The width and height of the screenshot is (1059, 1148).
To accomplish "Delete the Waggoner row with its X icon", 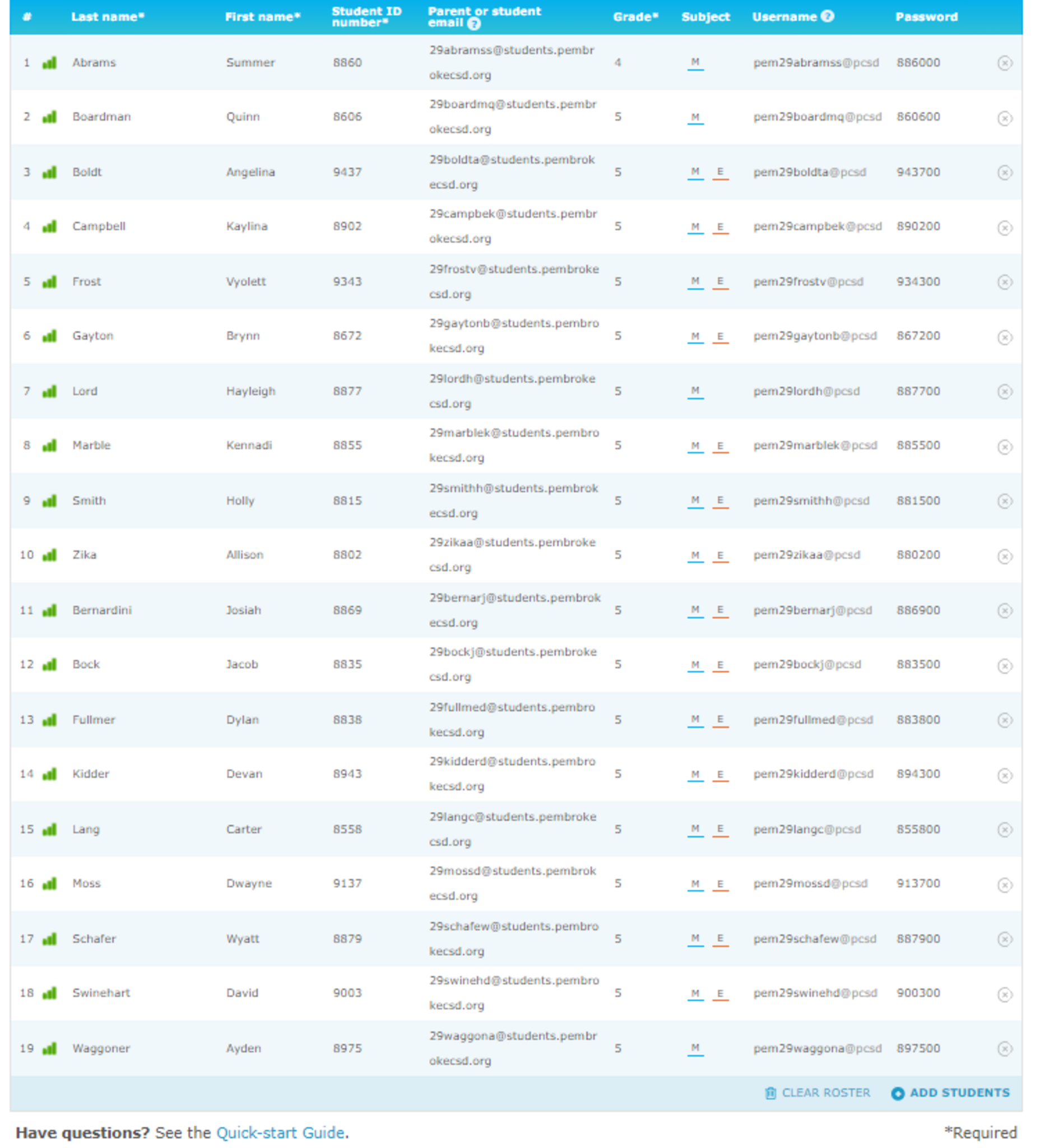I will pyautogui.click(x=1004, y=1049).
